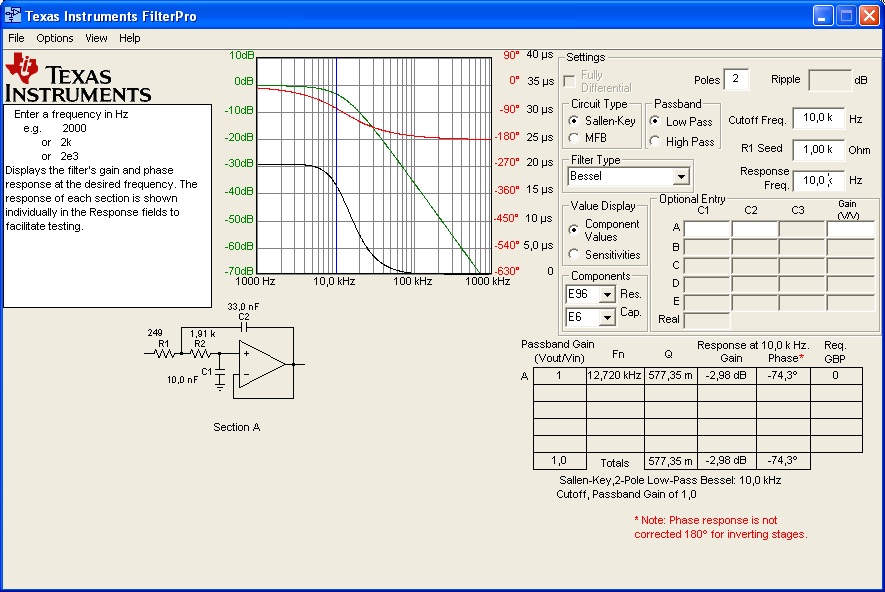885x592 pixels.
Task: Click the row A Gain value -2,98 dB
Action: (726, 376)
